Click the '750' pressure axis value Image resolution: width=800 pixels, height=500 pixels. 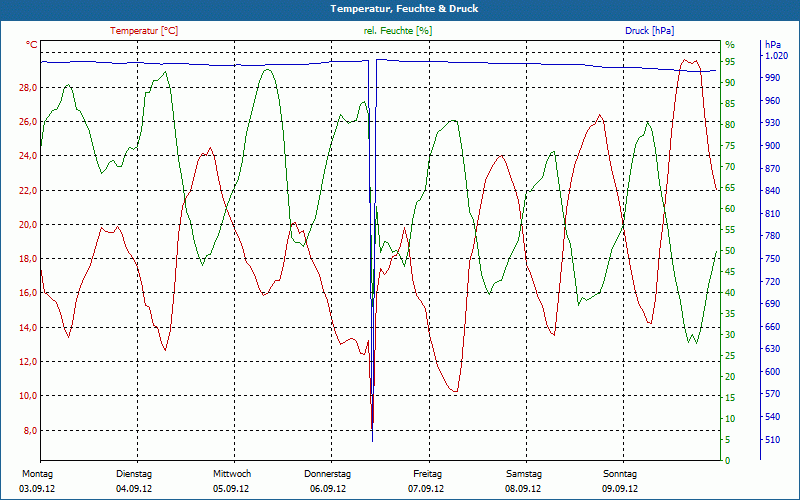[772, 259]
